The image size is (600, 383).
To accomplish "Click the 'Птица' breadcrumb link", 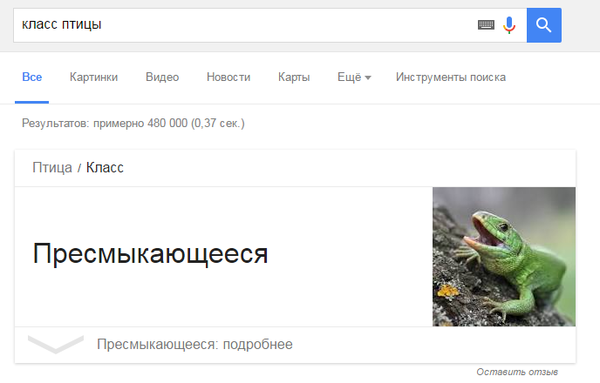I will [52, 168].
